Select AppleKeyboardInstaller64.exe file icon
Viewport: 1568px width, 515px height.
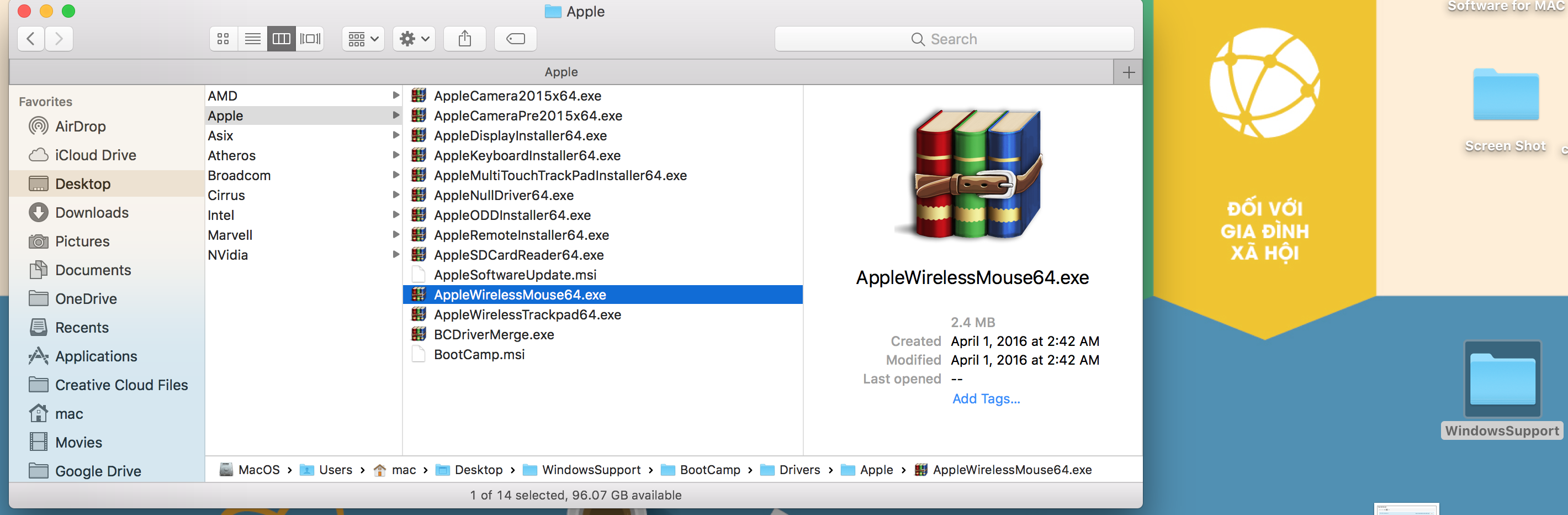[419, 155]
